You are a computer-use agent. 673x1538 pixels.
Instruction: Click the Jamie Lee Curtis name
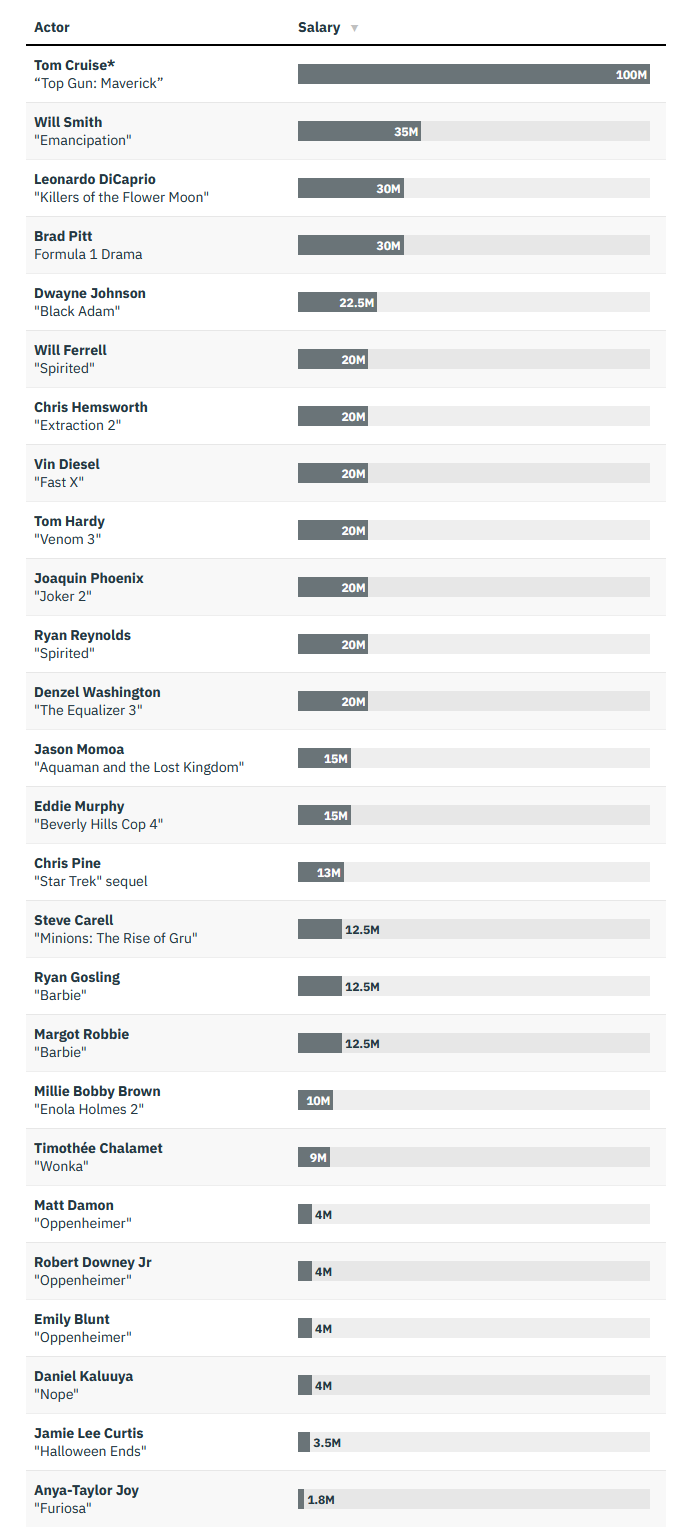coord(88,1433)
